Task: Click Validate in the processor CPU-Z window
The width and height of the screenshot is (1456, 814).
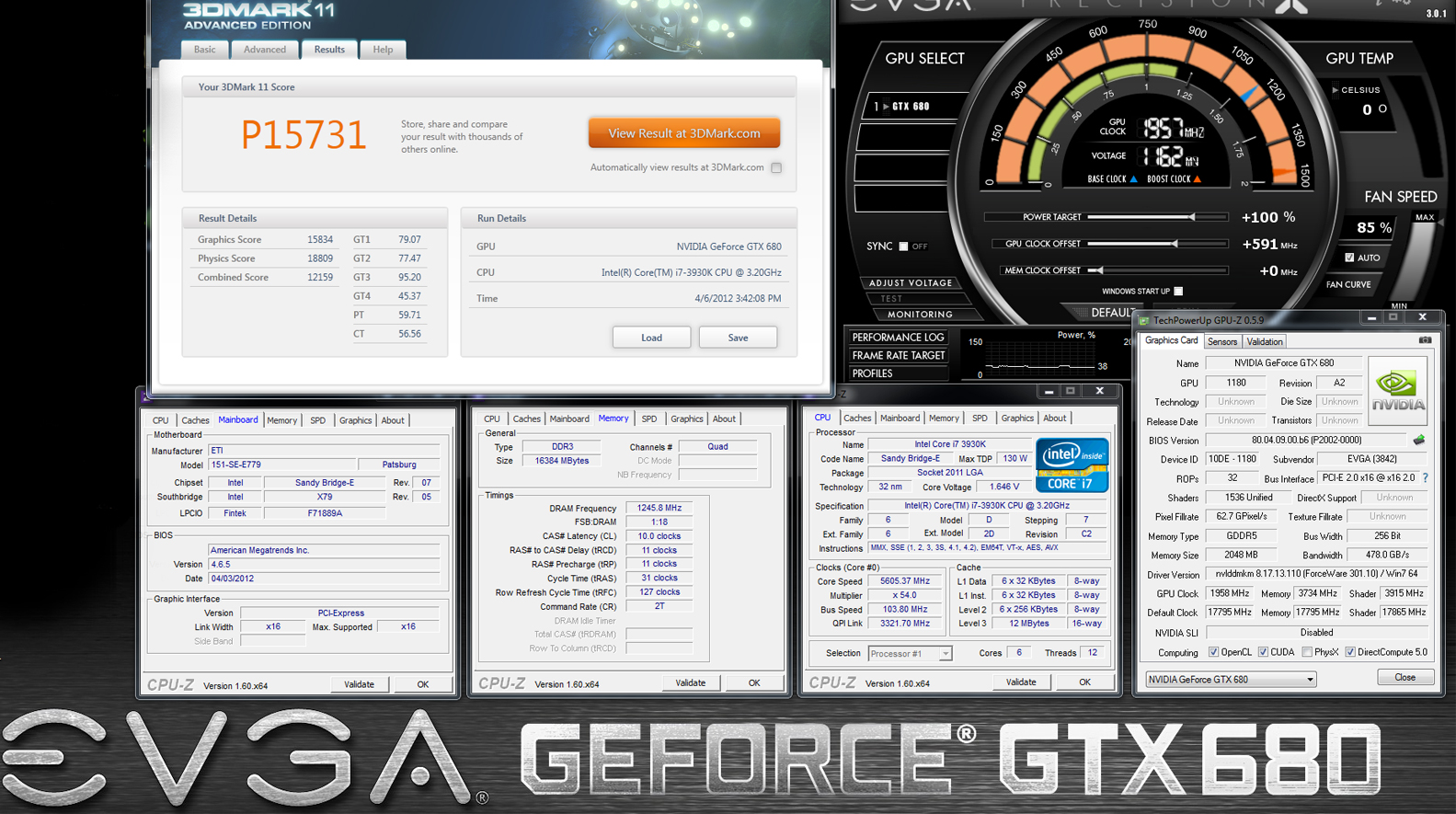Action: click(1021, 682)
